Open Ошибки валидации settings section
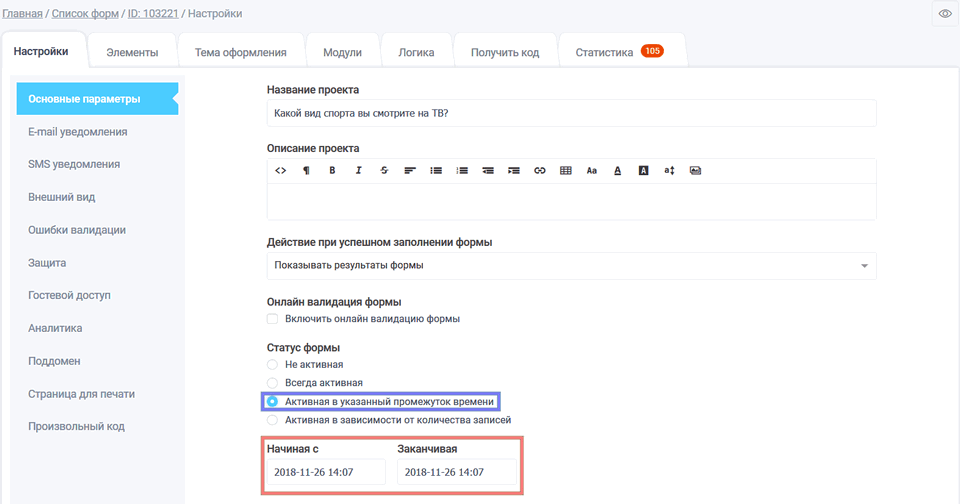Screen dimensions: 960x504 (x=77, y=230)
